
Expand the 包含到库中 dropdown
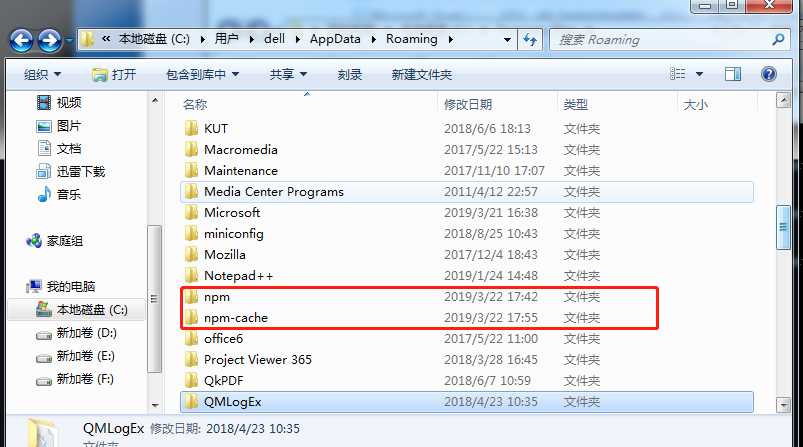(202, 75)
